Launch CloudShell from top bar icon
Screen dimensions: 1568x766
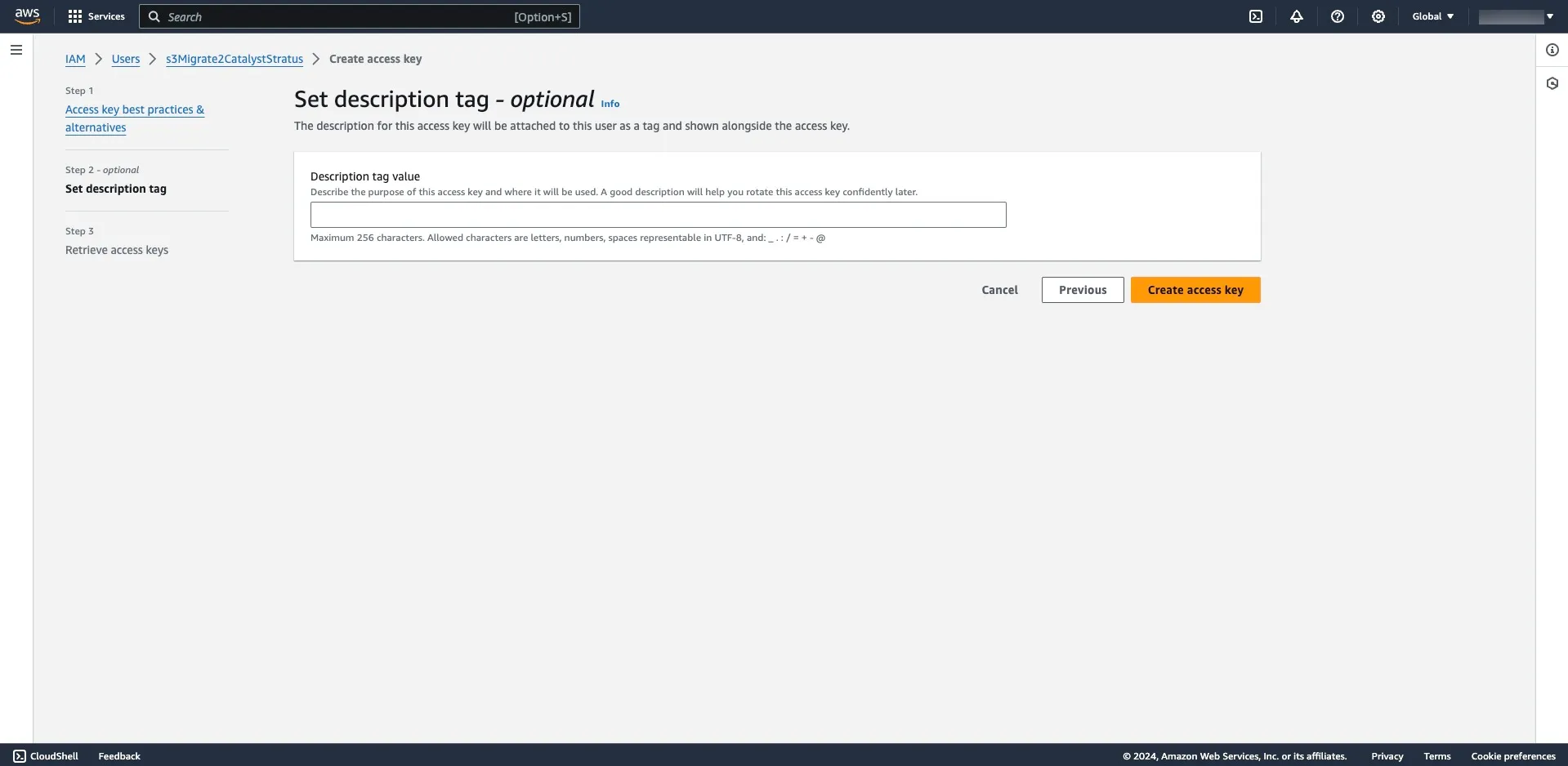(x=1256, y=16)
